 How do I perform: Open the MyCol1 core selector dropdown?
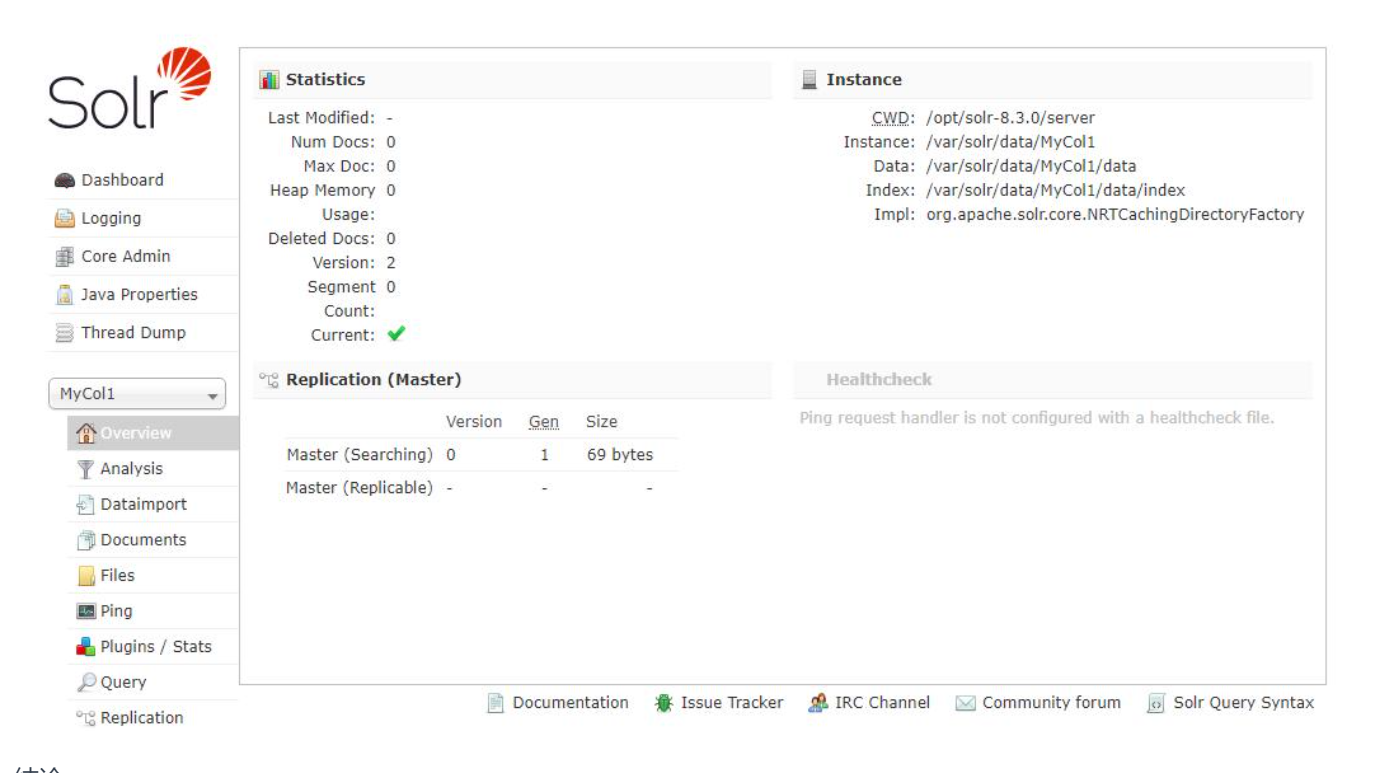click(137, 395)
